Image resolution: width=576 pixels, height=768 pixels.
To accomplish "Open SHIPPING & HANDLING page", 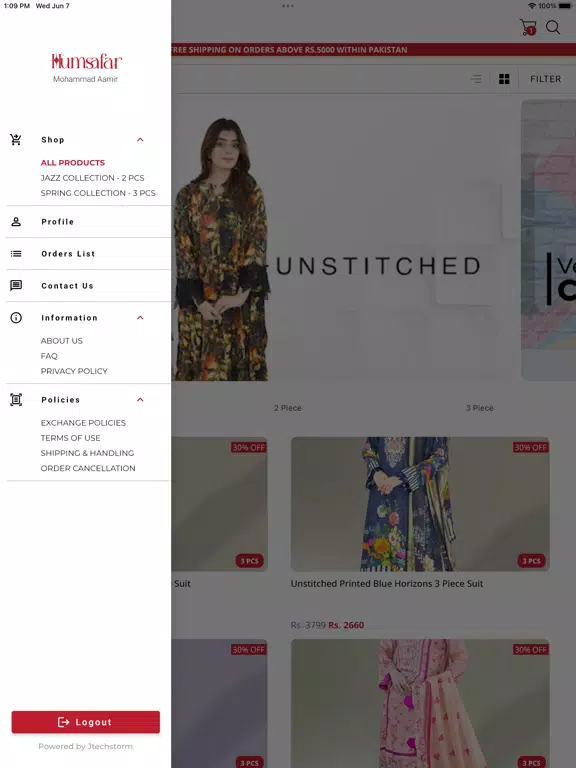I will 87,453.
